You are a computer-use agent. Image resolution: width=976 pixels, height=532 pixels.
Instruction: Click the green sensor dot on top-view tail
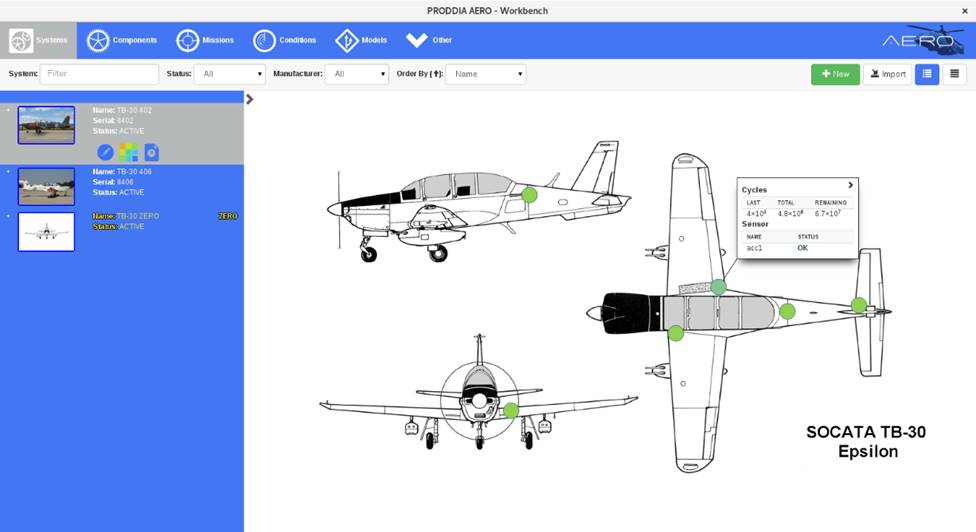click(x=859, y=305)
